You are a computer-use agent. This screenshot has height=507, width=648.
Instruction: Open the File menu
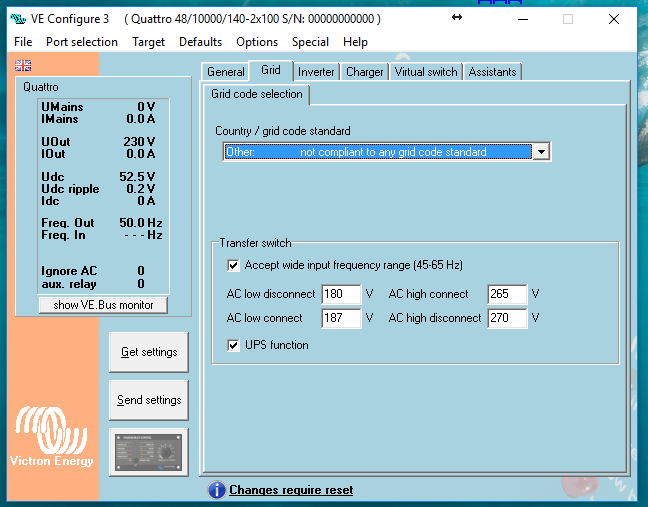click(23, 42)
